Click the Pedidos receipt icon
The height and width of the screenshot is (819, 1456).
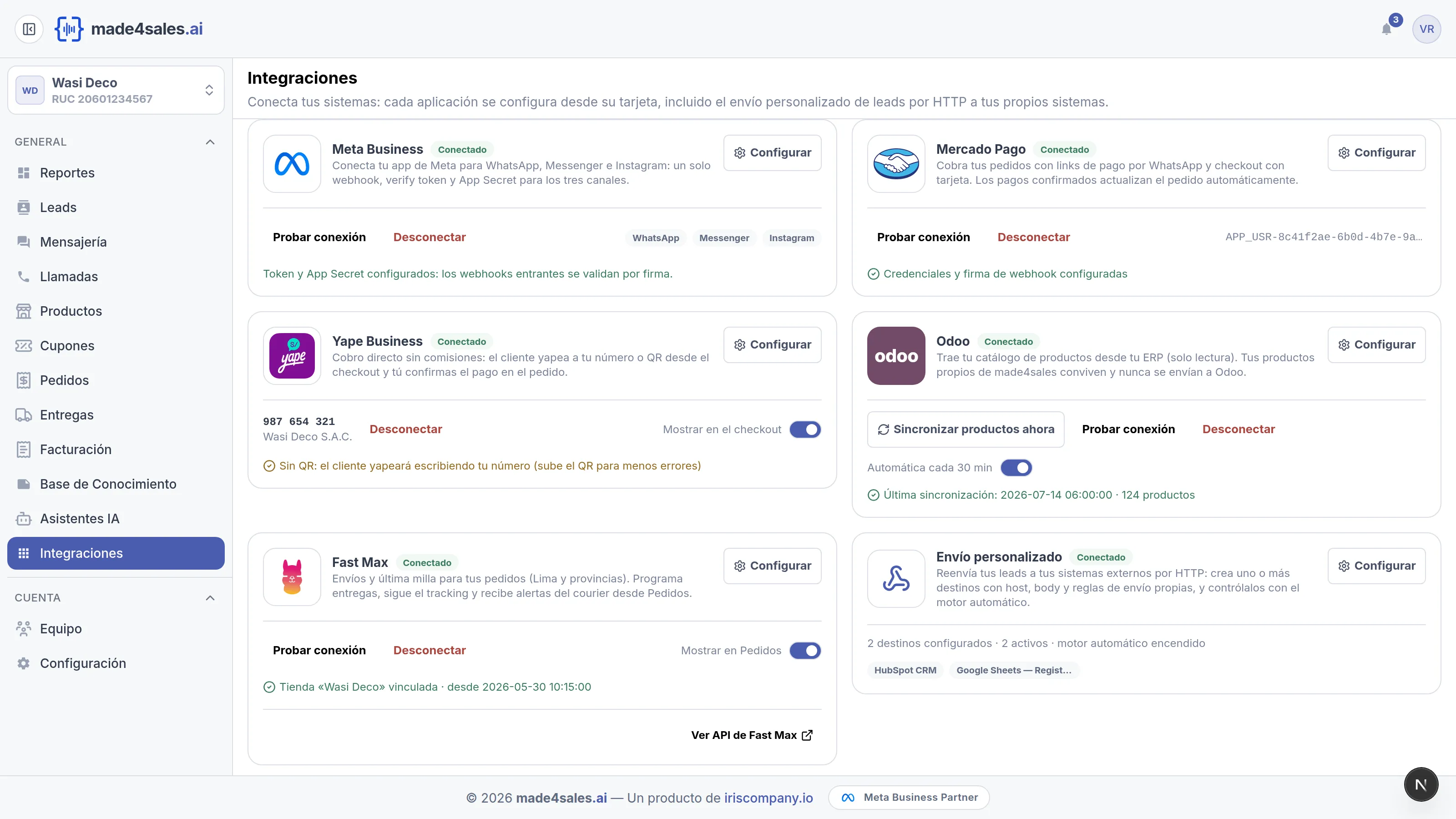click(23, 380)
